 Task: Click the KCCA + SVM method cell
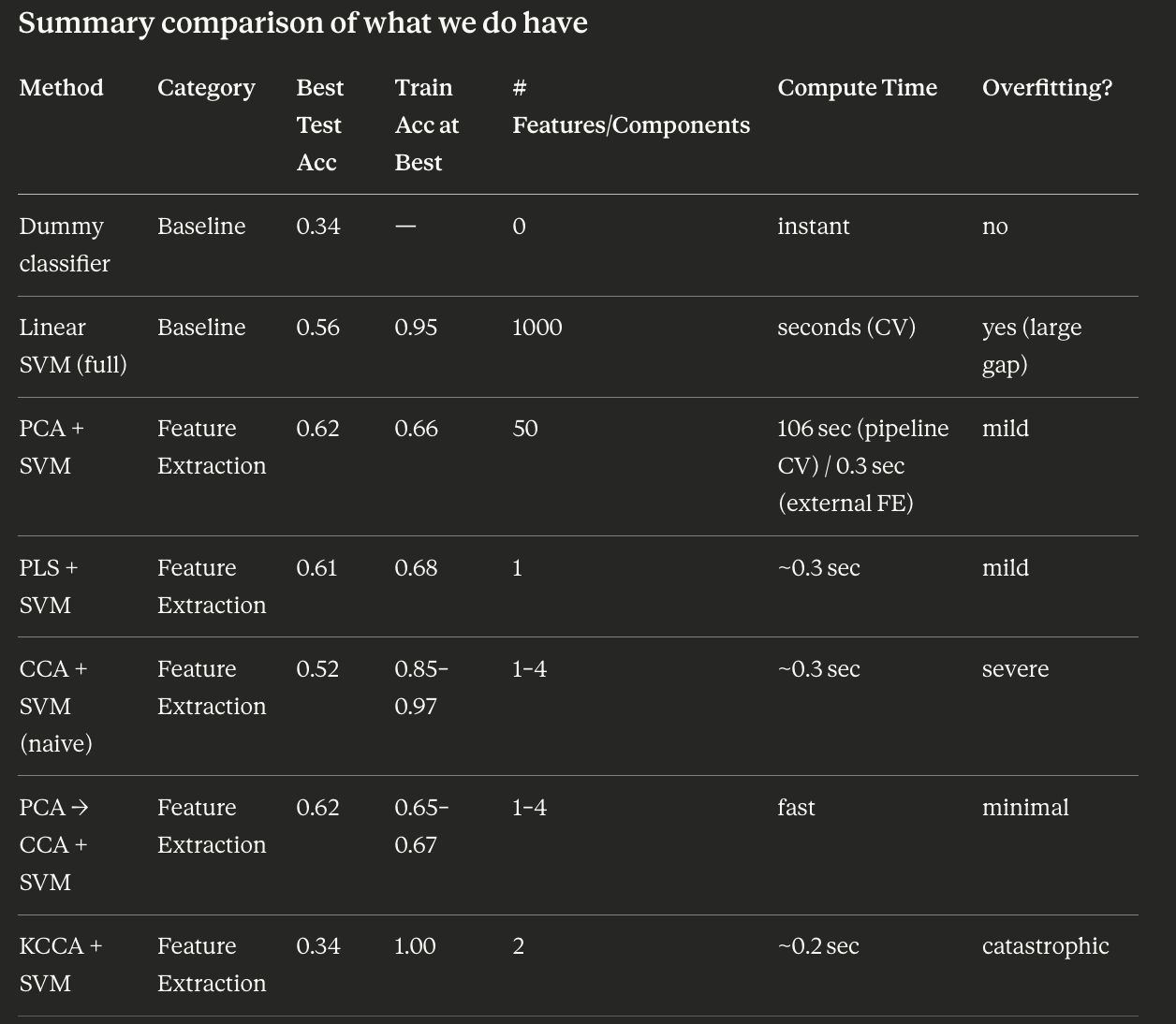click(x=60, y=964)
